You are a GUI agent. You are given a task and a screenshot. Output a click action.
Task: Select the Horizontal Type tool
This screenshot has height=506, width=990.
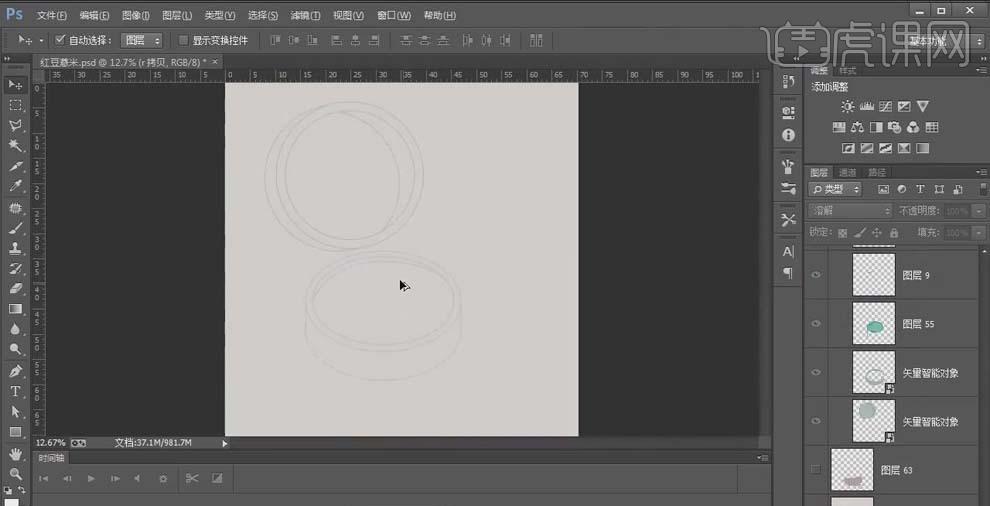(x=16, y=391)
